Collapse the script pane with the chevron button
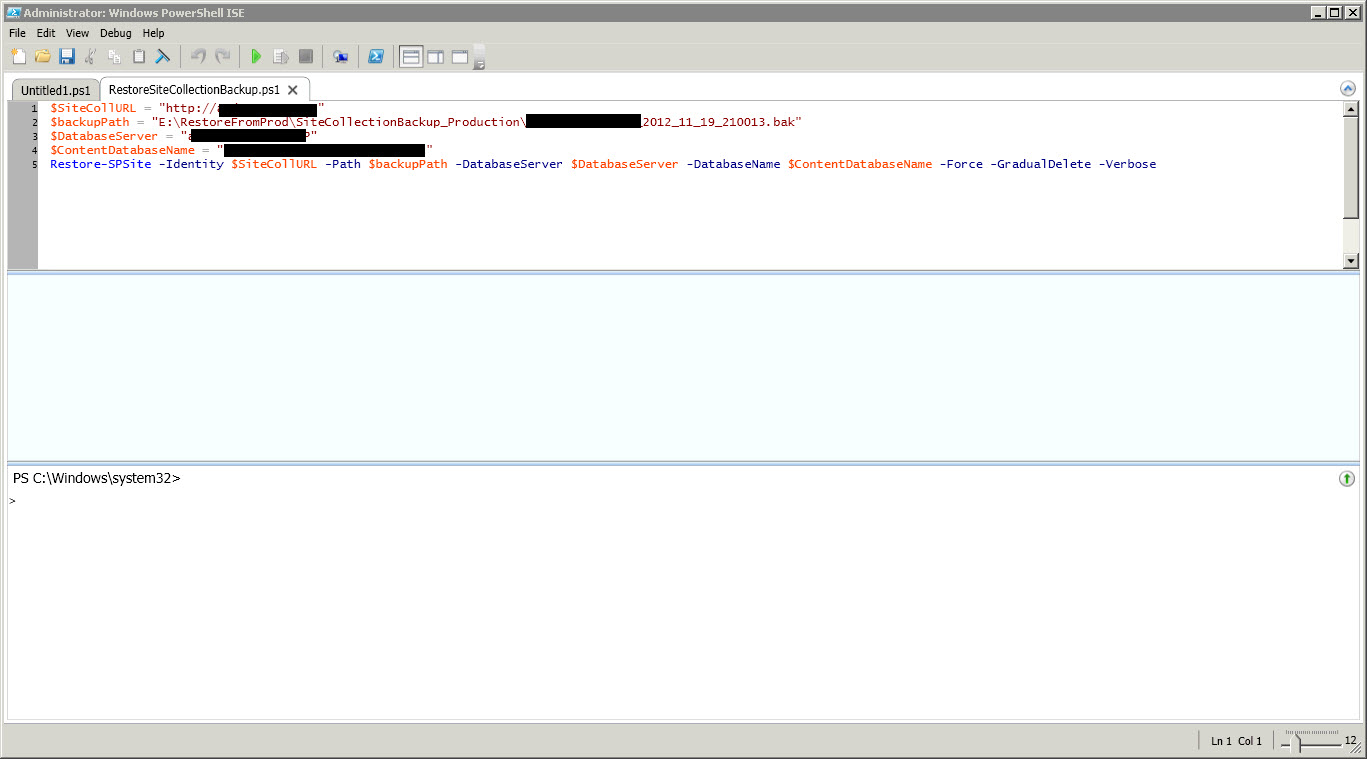The height and width of the screenshot is (759, 1367). (x=1347, y=88)
